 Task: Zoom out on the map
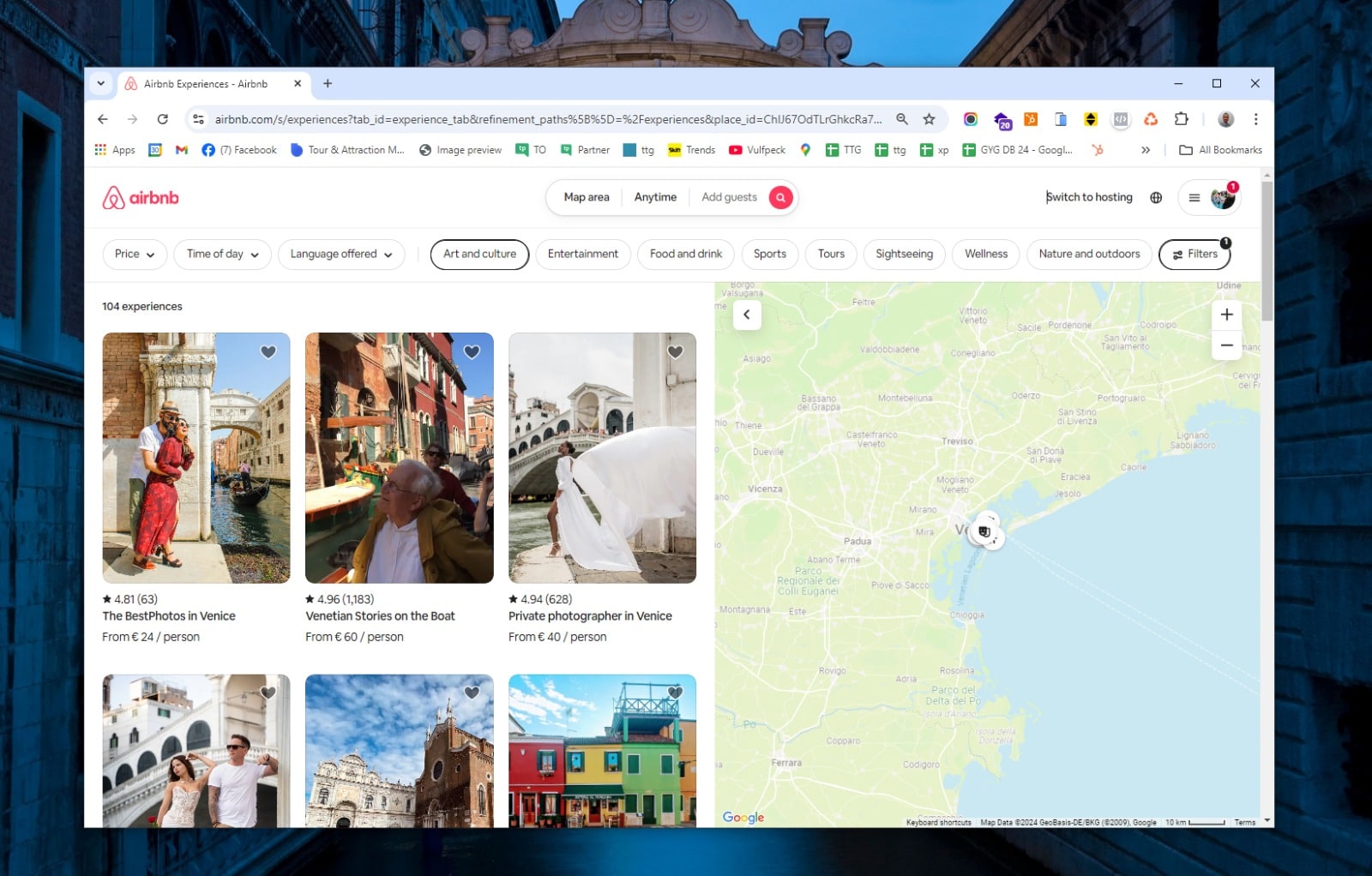point(1226,345)
